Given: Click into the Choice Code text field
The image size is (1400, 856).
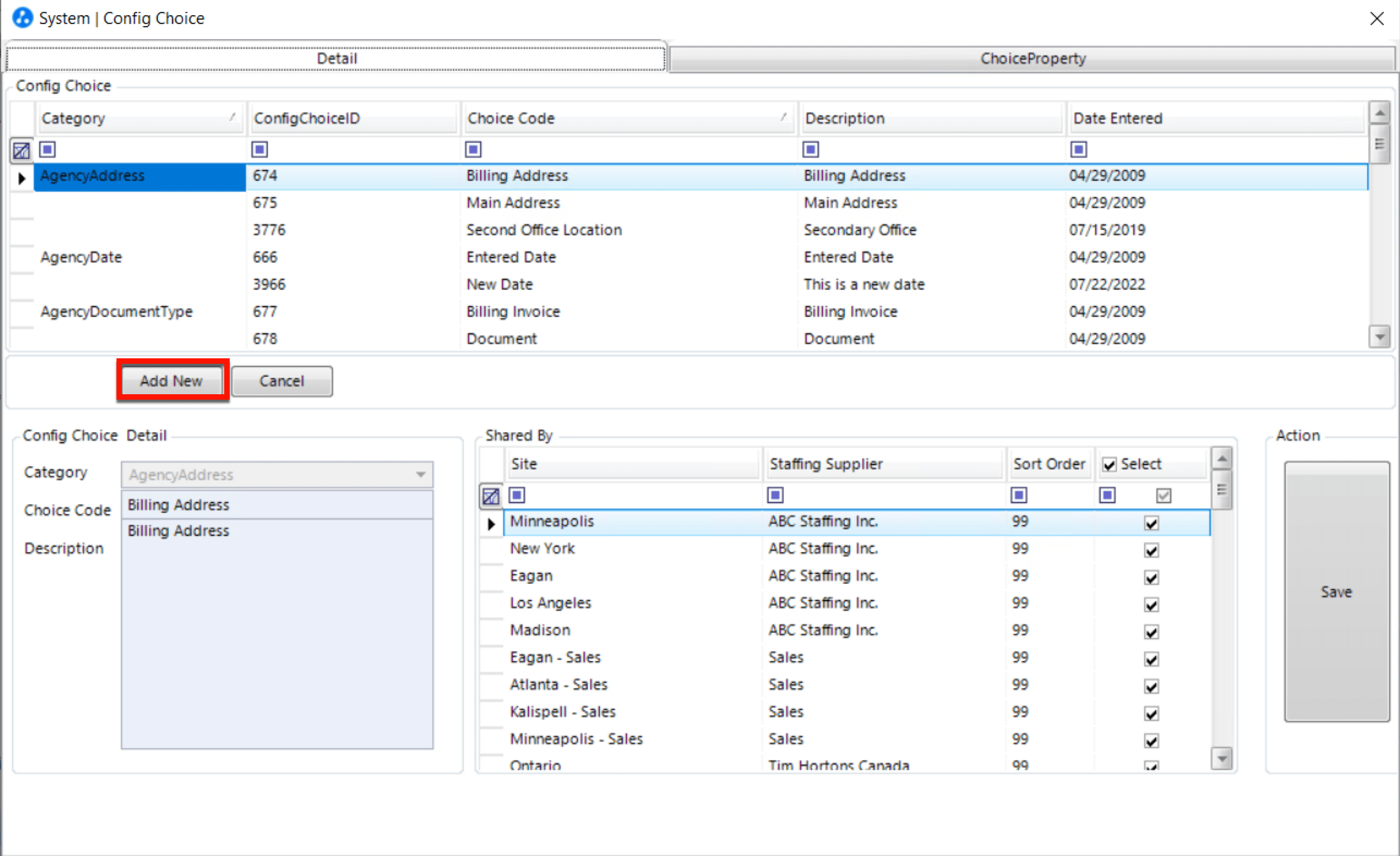Looking at the screenshot, I should coord(277,505).
